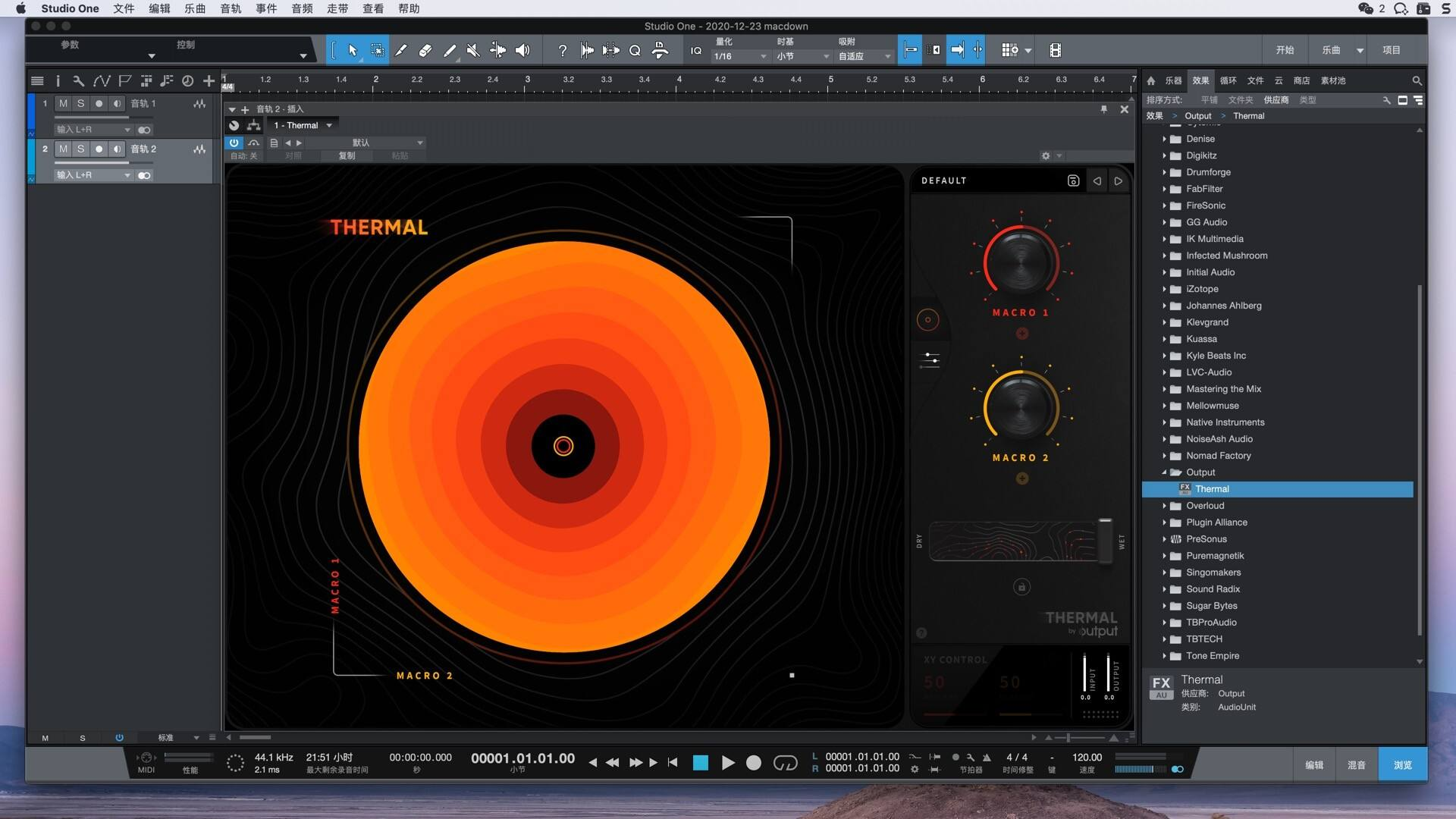Select the Mute tool
The width and height of the screenshot is (1456, 819).
473,50
